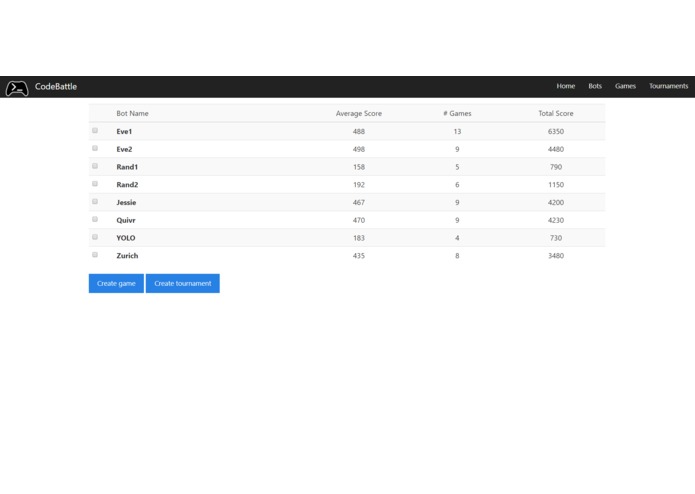This screenshot has height=494, width=695.
Task: Click the Rand2 bot name
Action: click(x=127, y=185)
